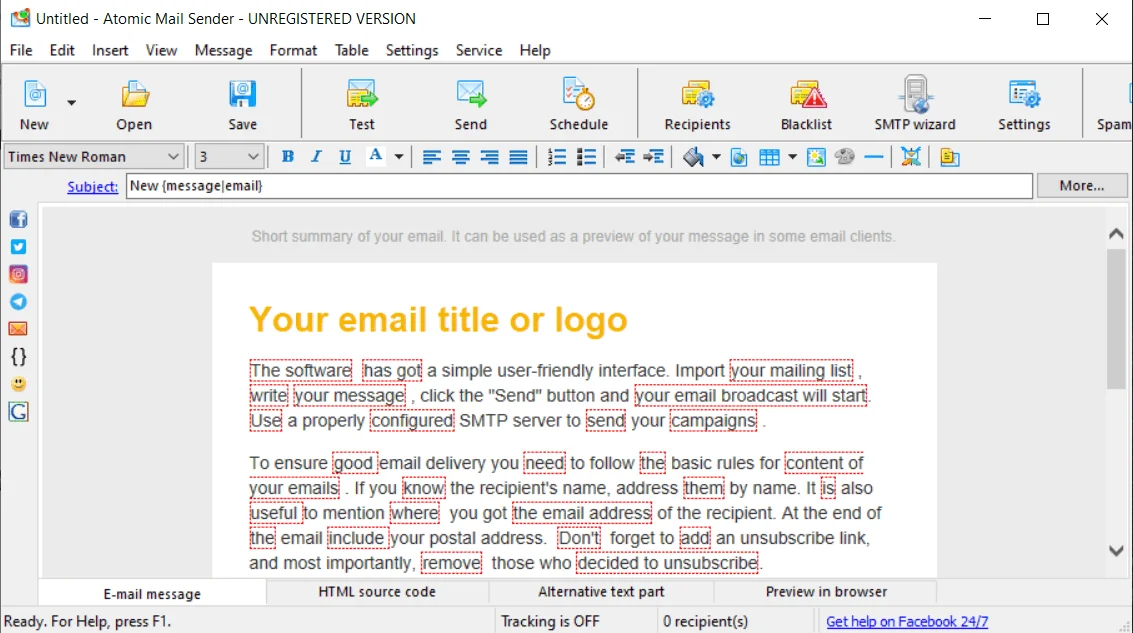Image resolution: width=1133 pixels, height=633 pixels.
Task: Click the More button beside Subject
Action: [1082, 185]
